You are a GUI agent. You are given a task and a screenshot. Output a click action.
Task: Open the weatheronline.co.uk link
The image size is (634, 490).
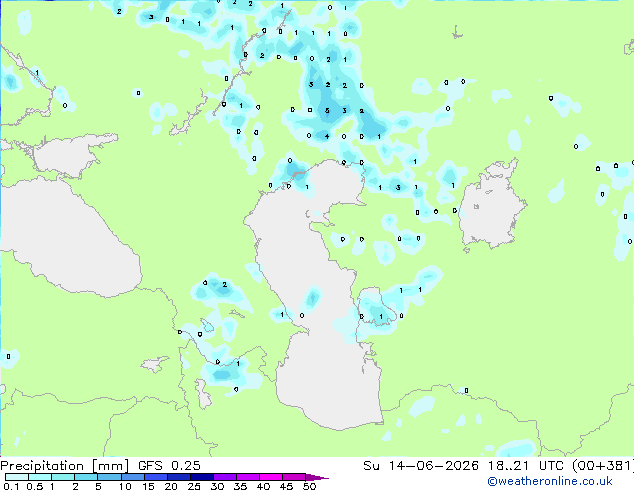550,481
